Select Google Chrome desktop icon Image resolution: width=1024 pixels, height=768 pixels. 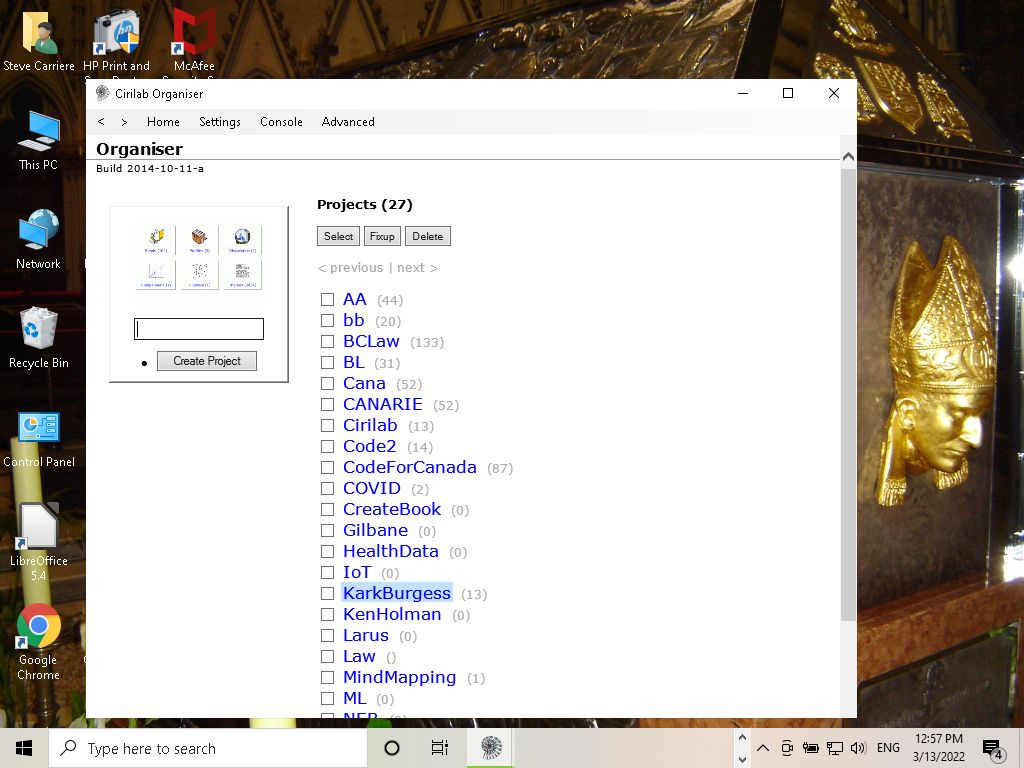[x=39, y=642]
